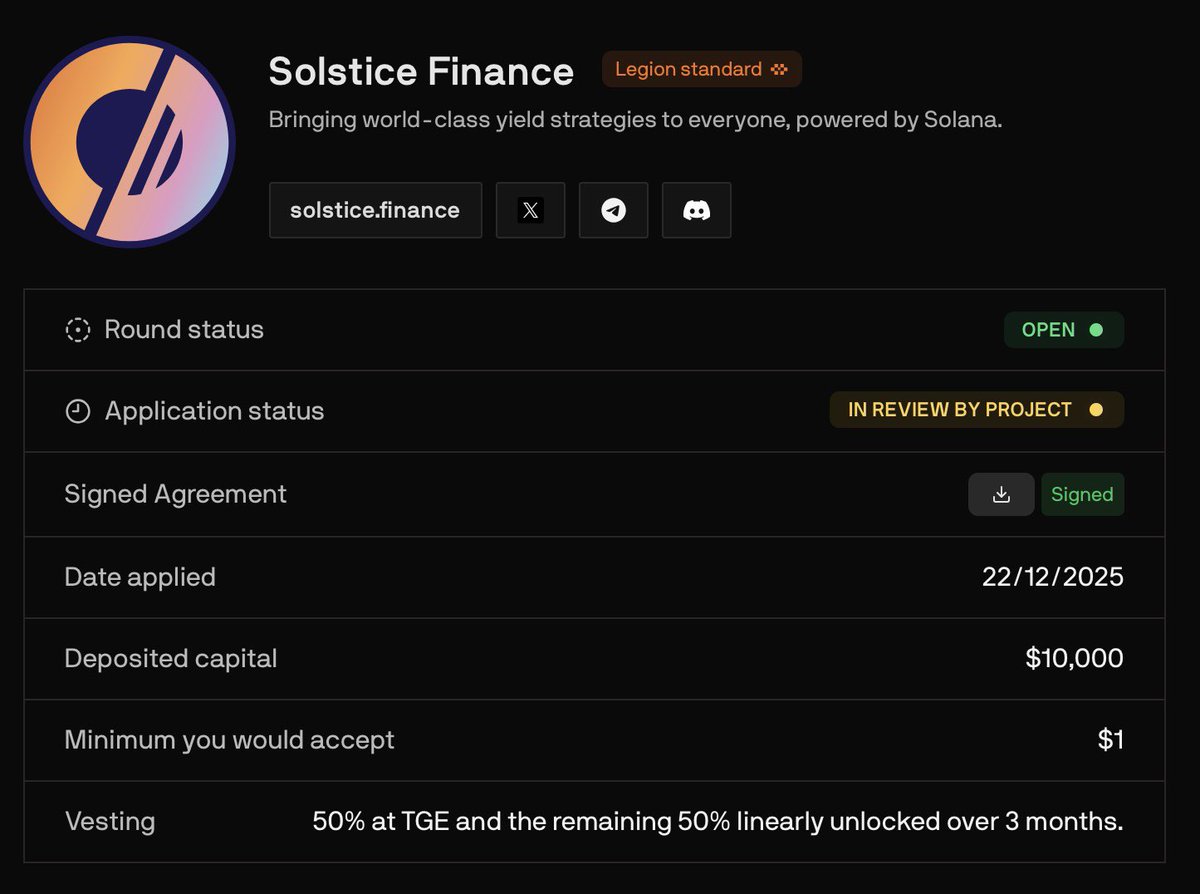
Task: Select the 22/12/2025 applied date
Action: click(1053, 577)
